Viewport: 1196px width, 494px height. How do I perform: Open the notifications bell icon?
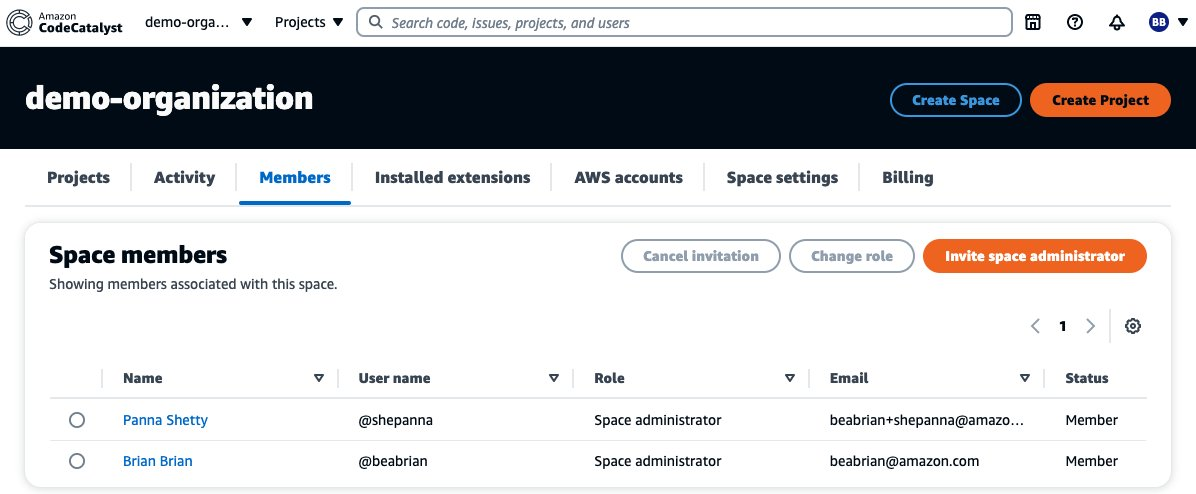(1117, 22)
